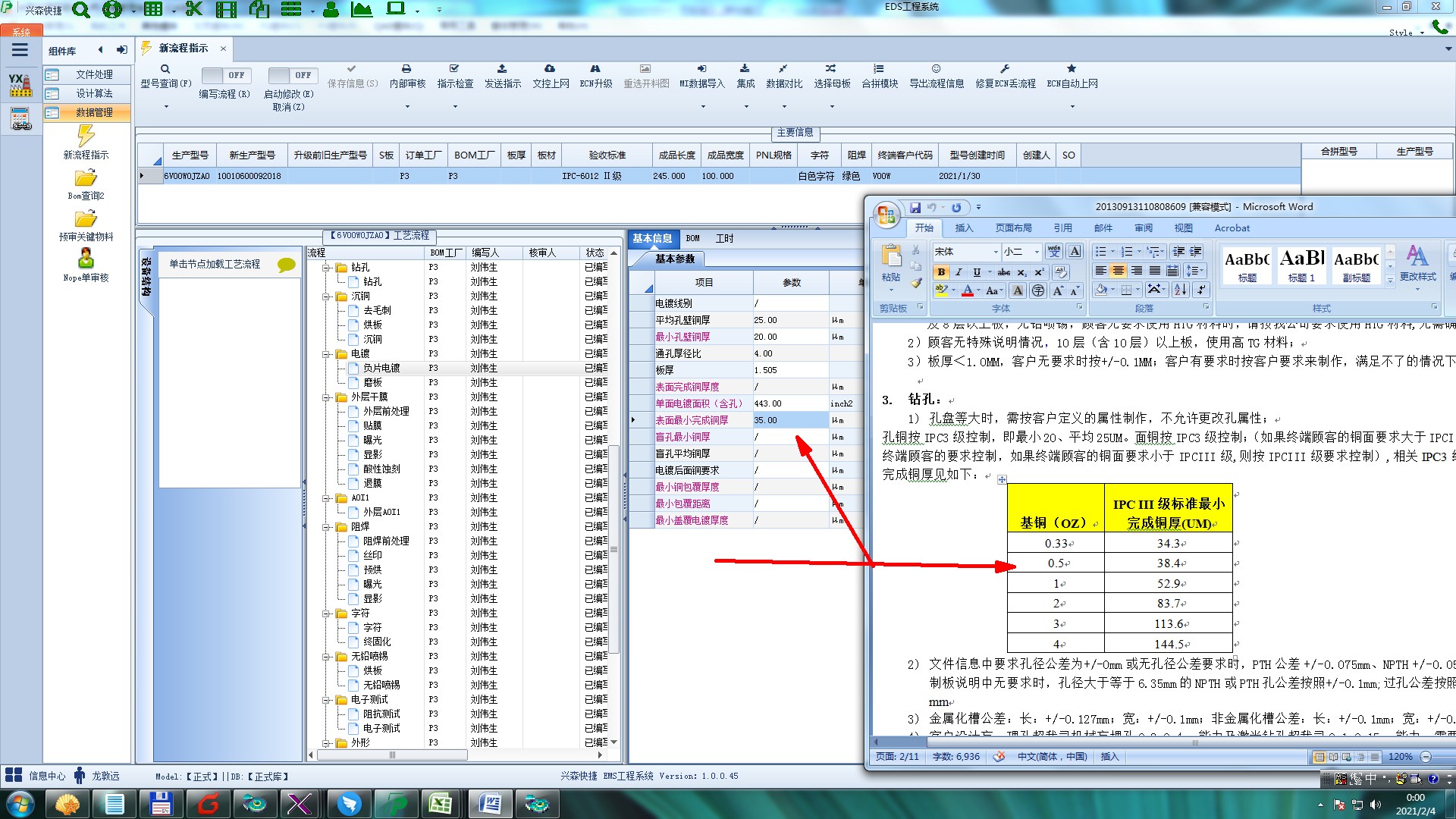Open Nope单审核 person shortcut

[x=86, y=265]
